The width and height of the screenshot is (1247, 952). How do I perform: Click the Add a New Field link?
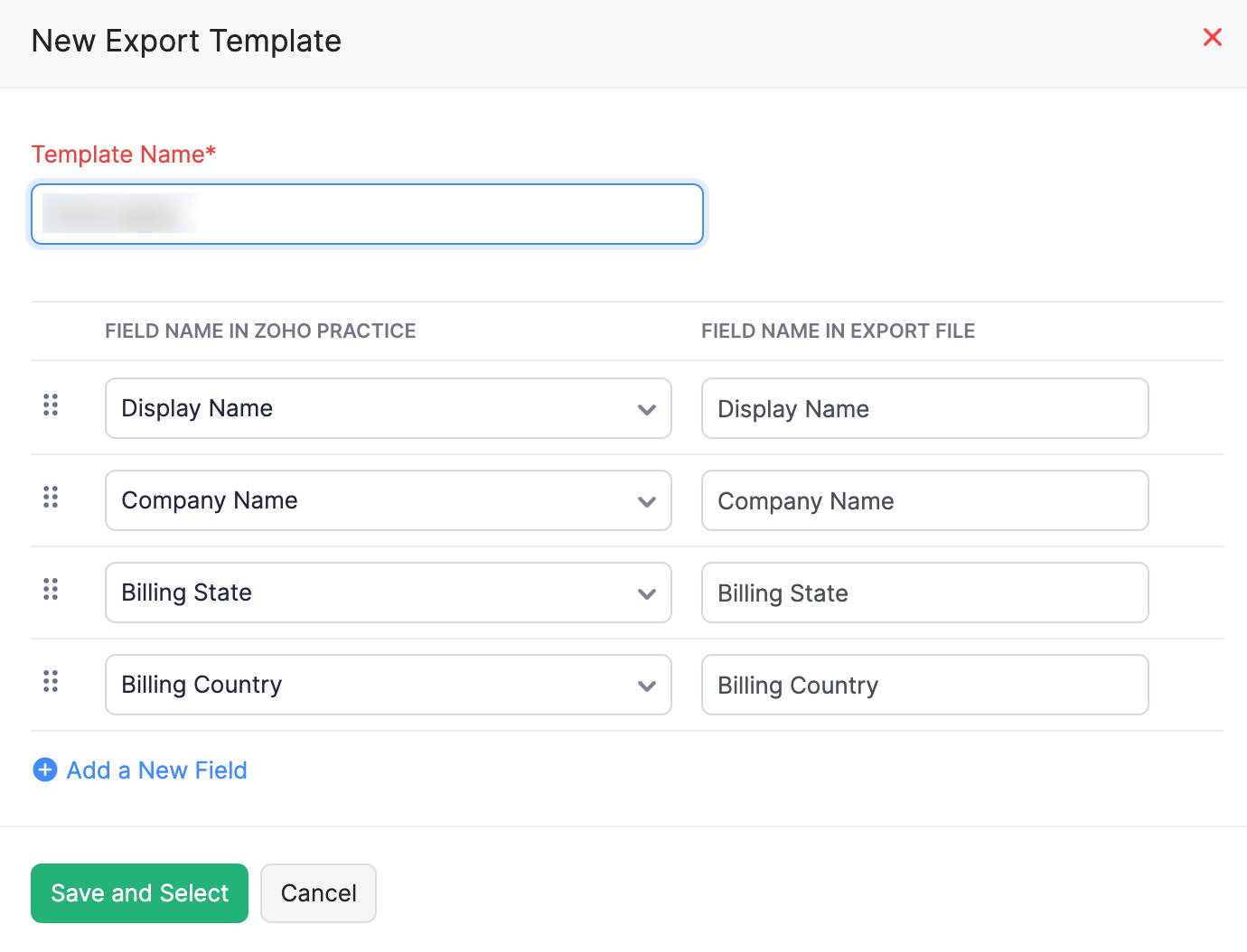tap(155, 770)
